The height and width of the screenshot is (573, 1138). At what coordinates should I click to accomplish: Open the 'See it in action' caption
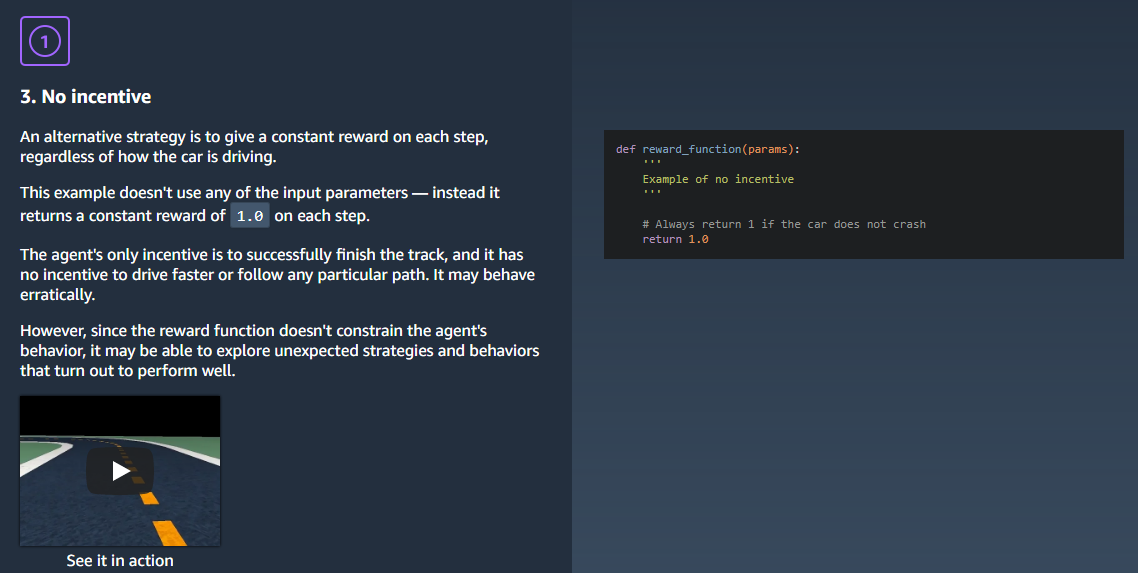[120, 561]
